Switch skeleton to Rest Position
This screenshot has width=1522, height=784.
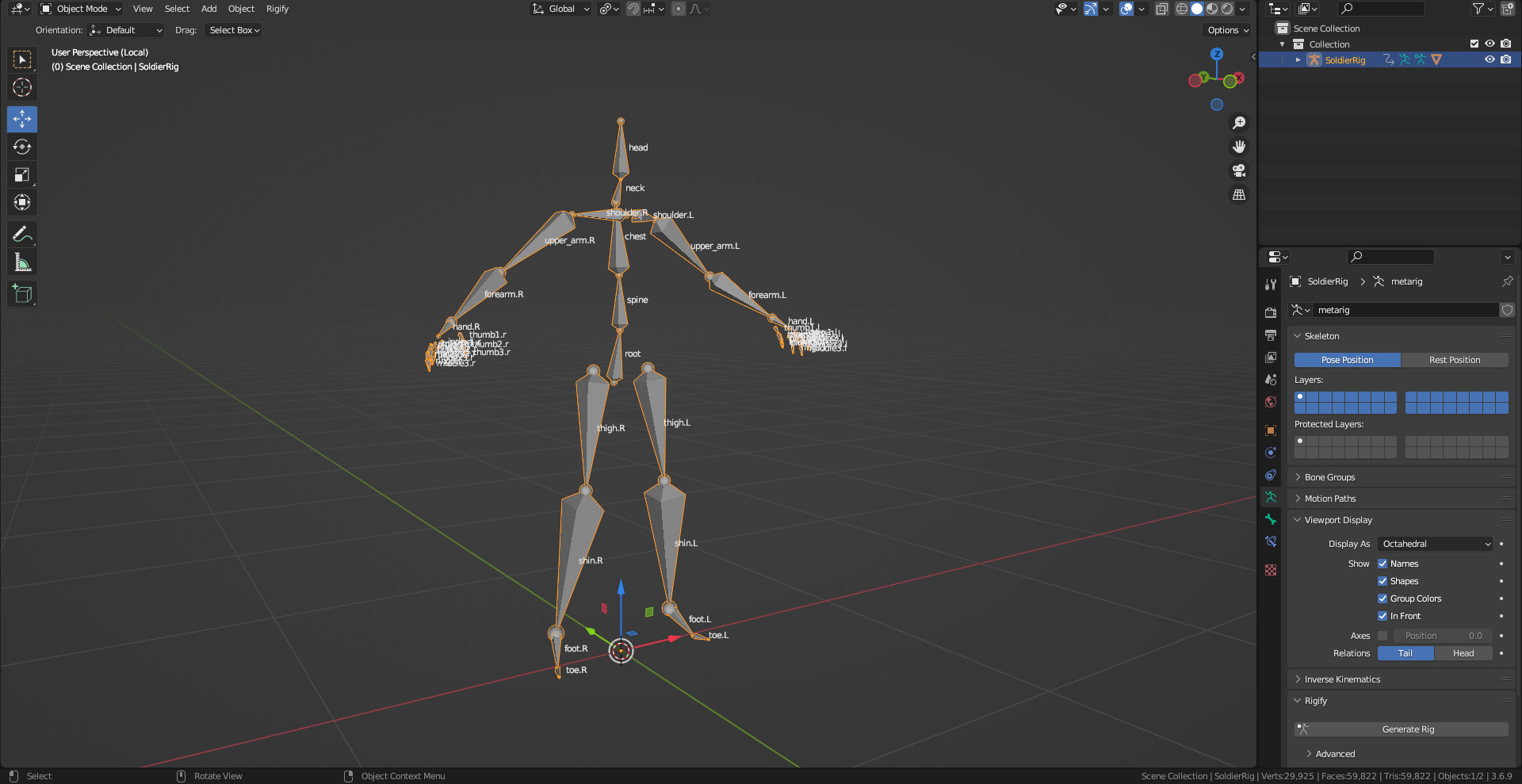(x=1455, y=360)
